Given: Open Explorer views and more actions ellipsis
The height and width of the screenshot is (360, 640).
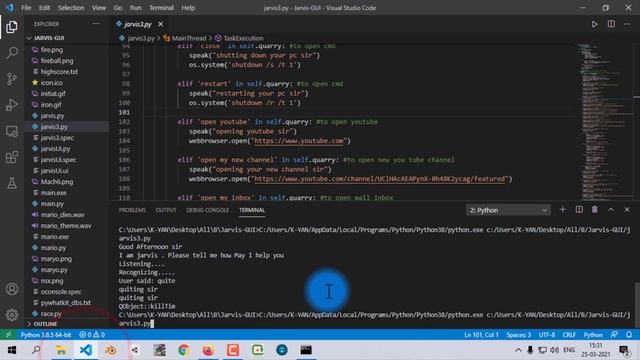Looking at the screenshot, I should click(x=96, y=24).
